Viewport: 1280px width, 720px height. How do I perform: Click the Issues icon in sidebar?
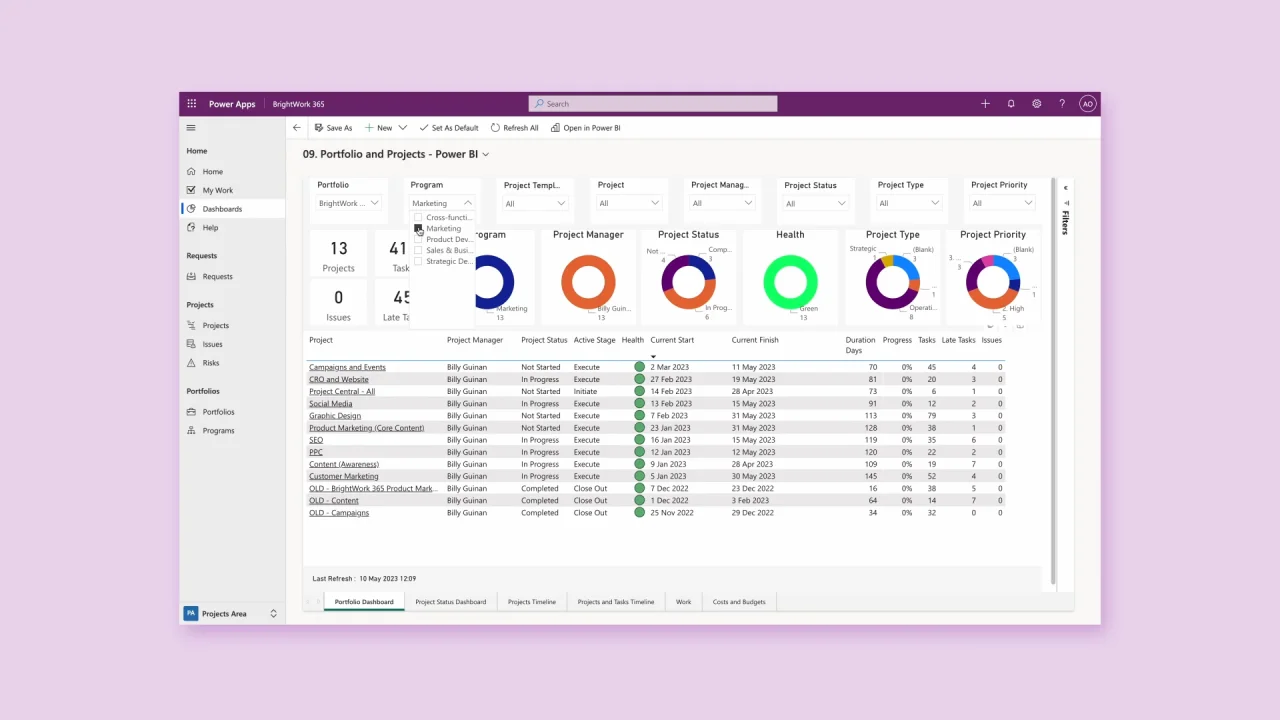coord(192,344)
